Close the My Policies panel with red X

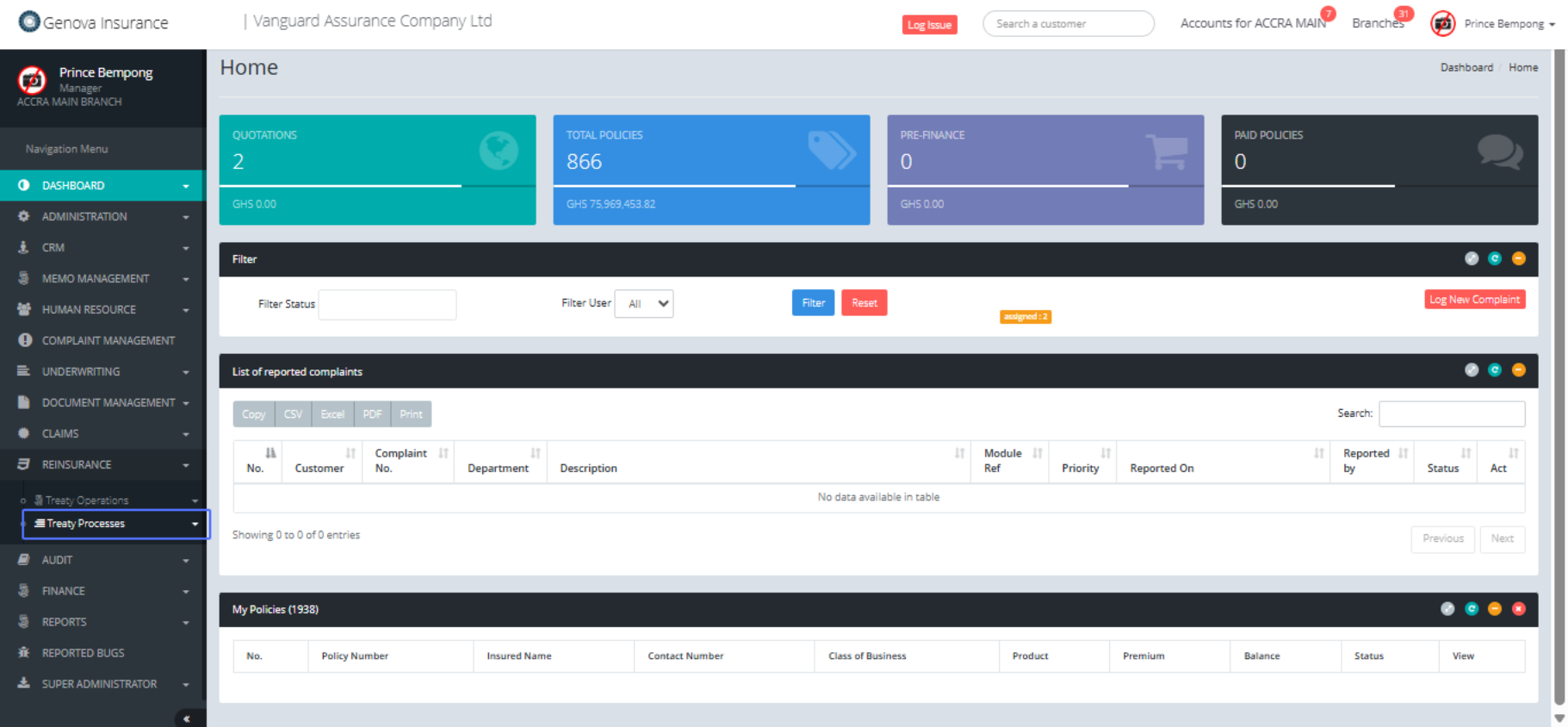coord(1518,609)
